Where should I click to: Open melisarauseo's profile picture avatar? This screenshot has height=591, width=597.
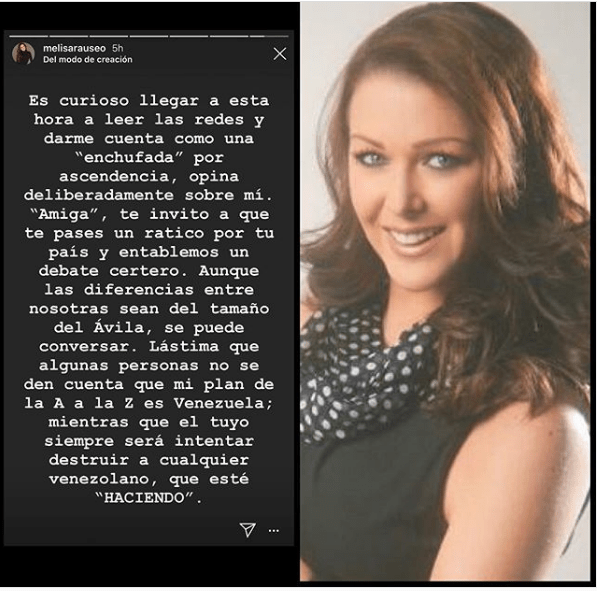pyautogui.click(x=23, y=53)
